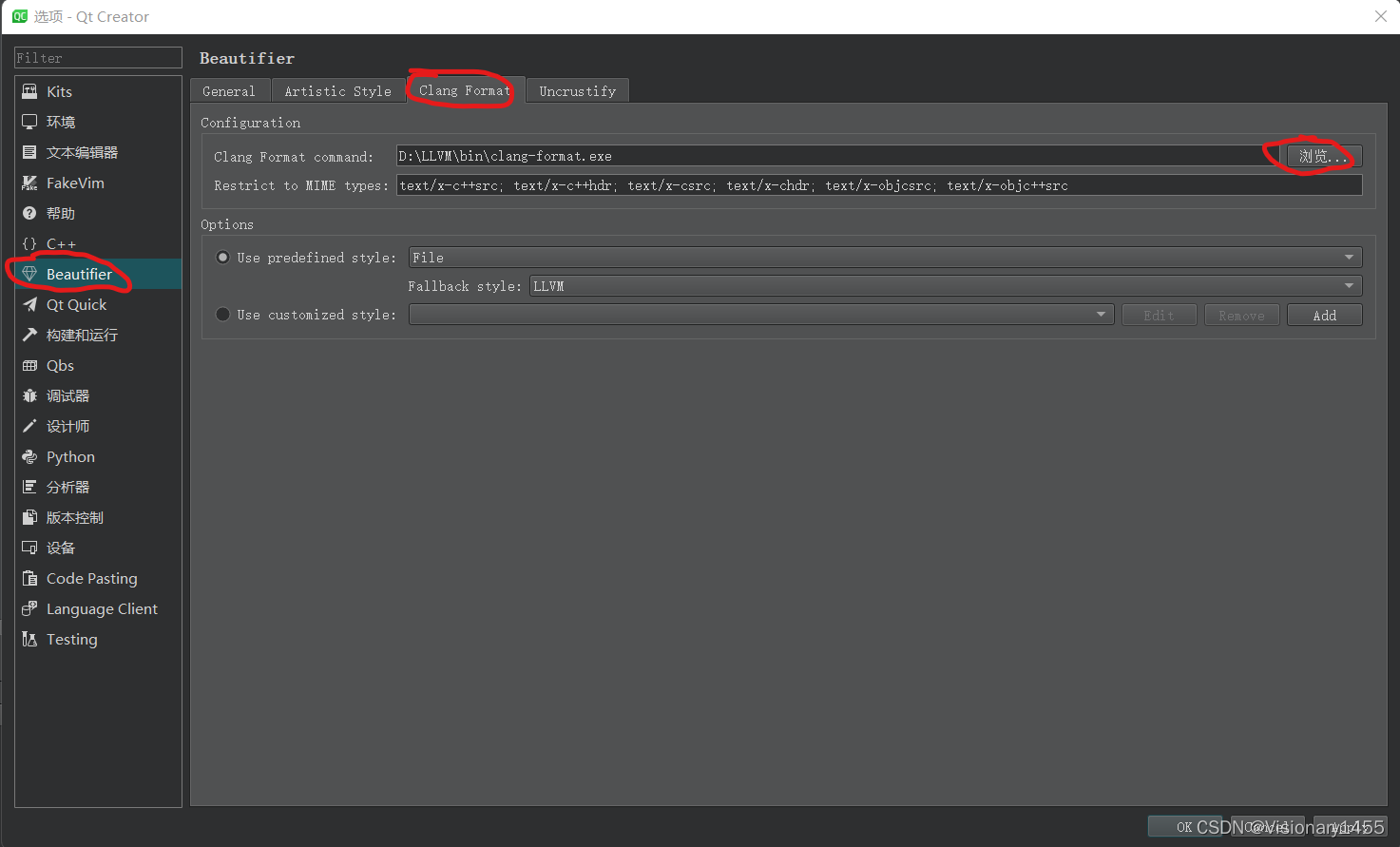Select the Kits label in sidebar
This screenshot has width=1400, height=847.
(59, 91)
